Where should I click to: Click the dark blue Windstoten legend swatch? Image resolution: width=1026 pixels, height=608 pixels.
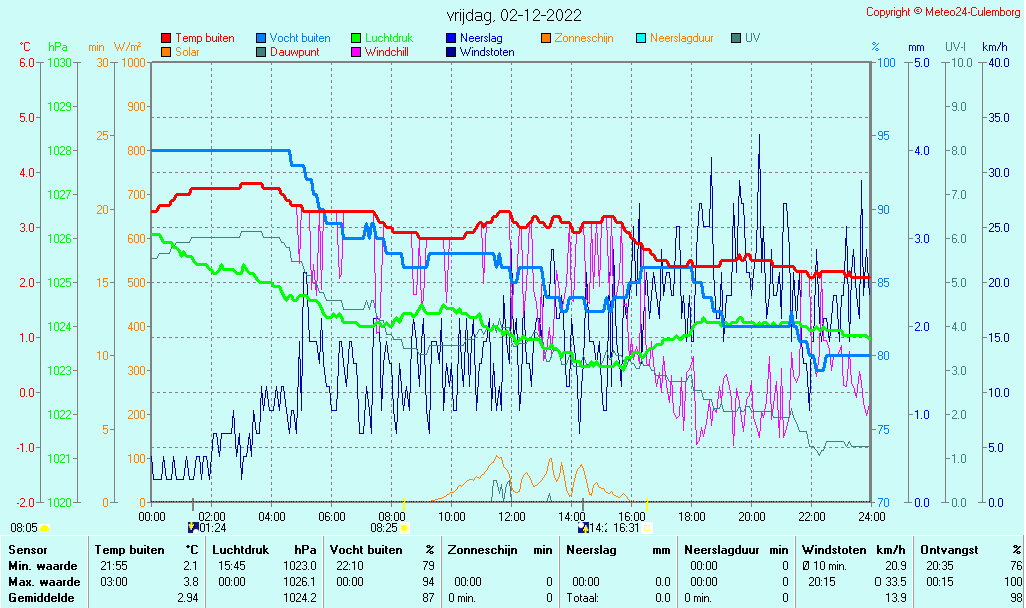pyautogui.click(x=451, y=52)
